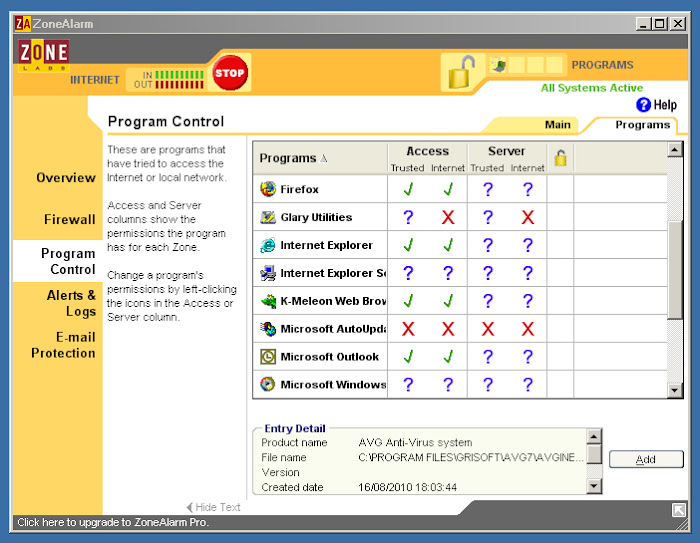This screenshot has width=700, height=543.
Task: Click the 'AVG Anti-Virus system' product name
Action: point(415,443)
